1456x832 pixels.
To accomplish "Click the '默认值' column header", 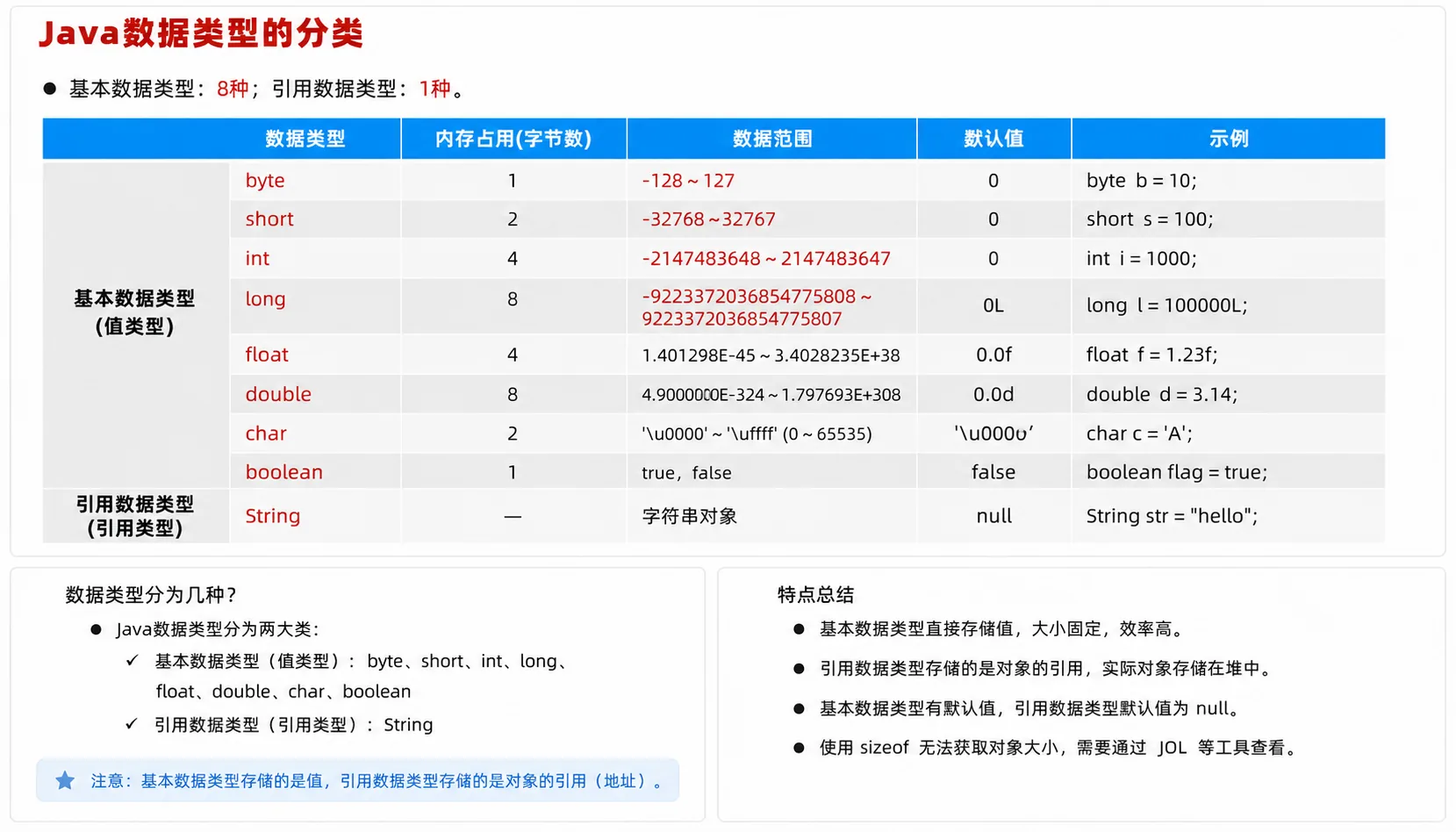I will click(993, 139).
